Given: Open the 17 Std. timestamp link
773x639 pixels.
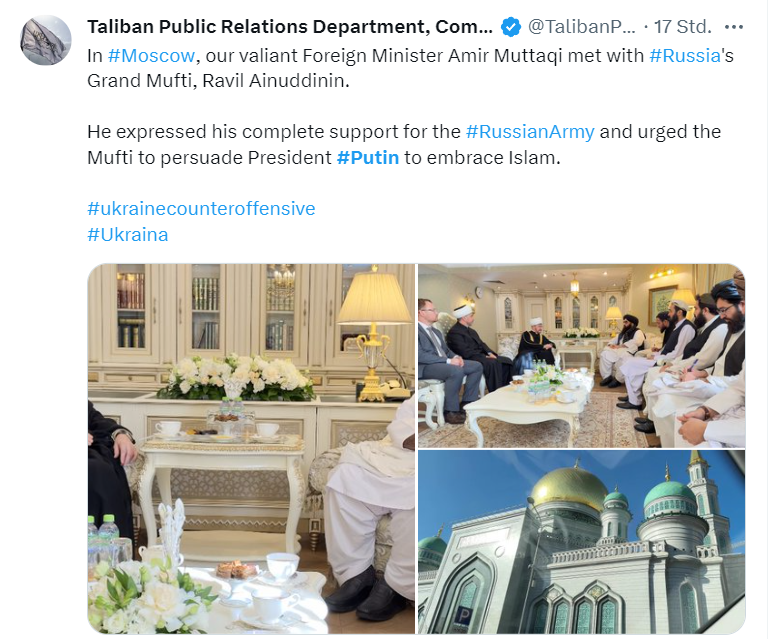Looking at the screenshot, I should (683, 27).
